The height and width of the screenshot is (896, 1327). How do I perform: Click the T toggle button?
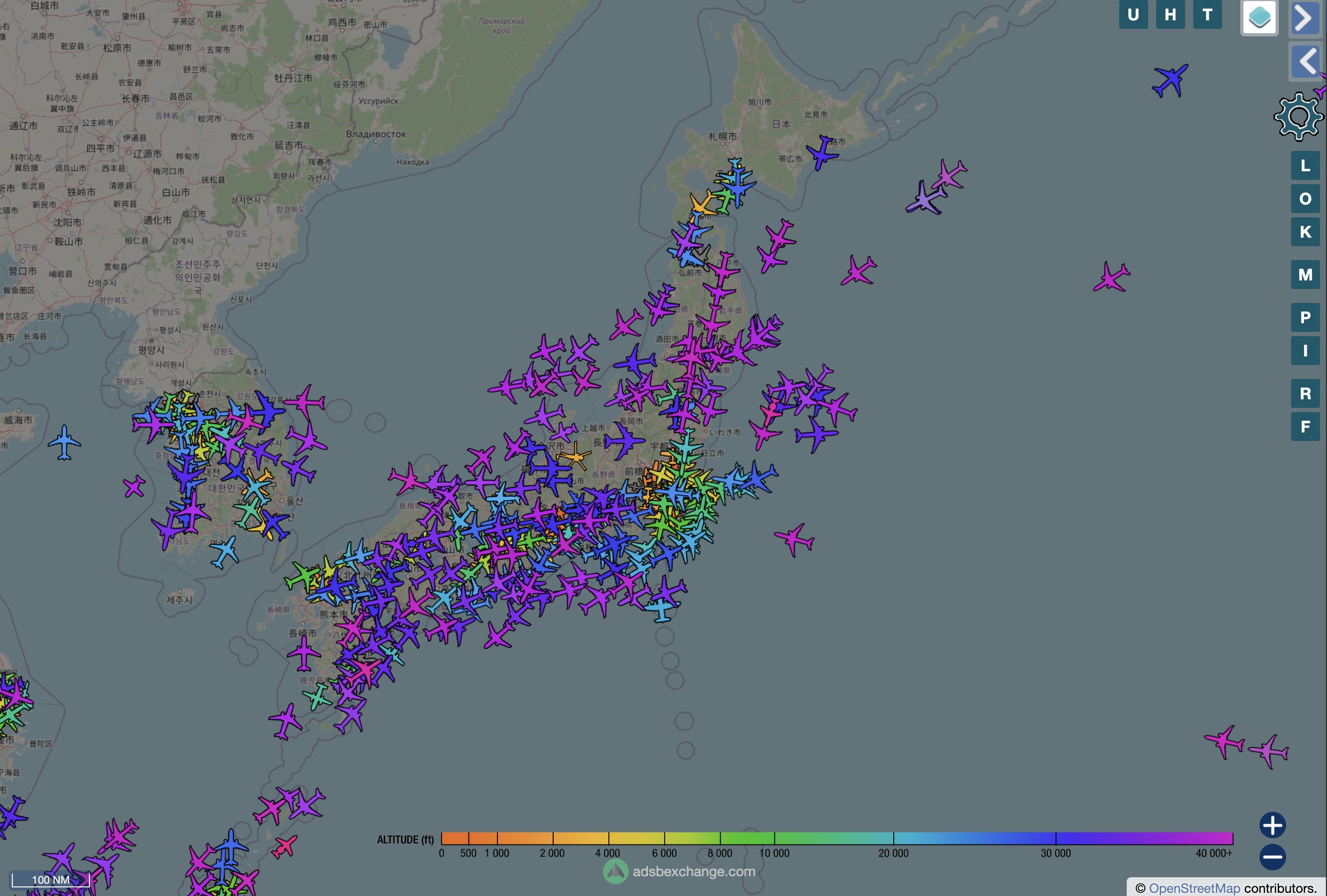coord(1207,14)
